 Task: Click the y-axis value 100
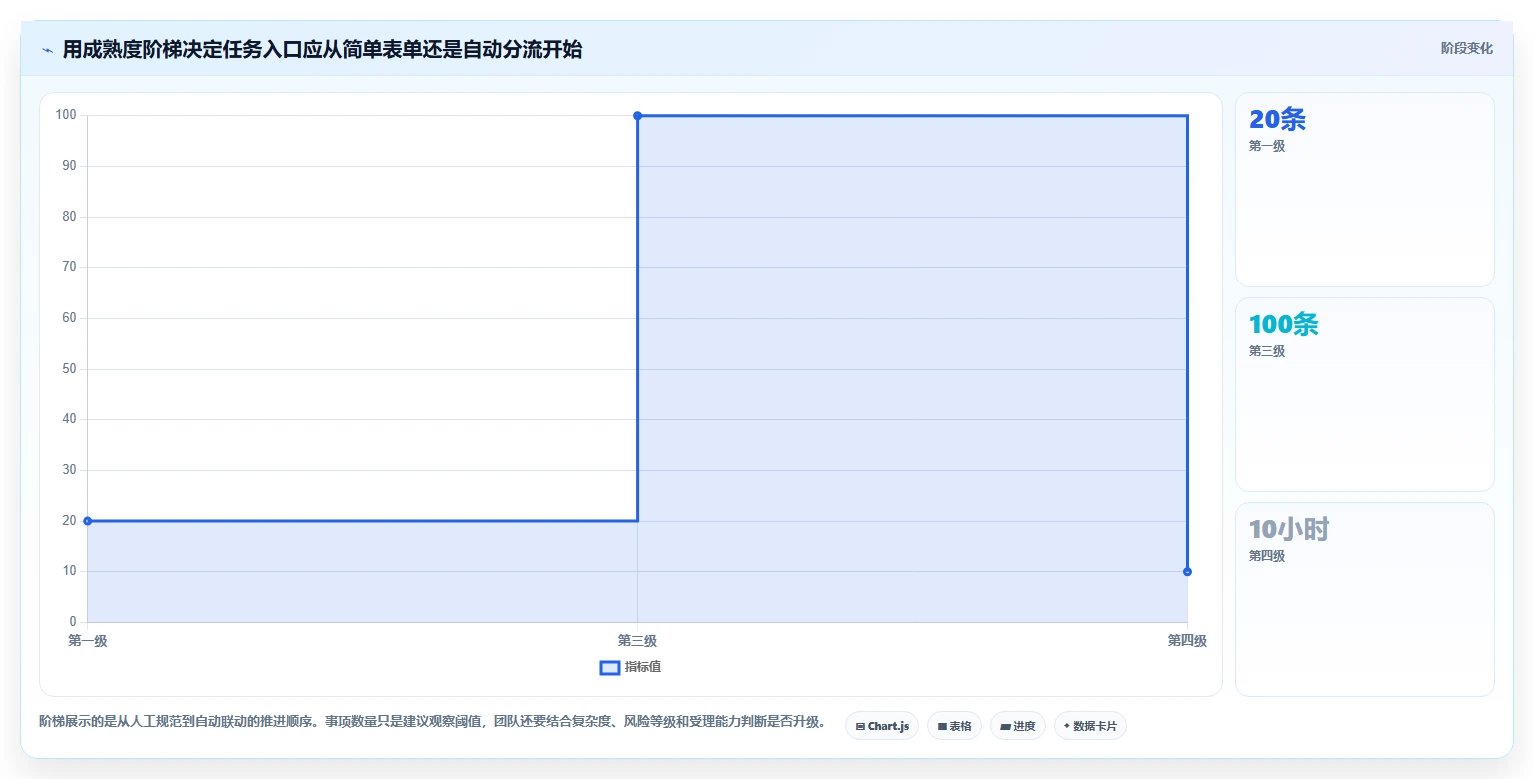66,115
